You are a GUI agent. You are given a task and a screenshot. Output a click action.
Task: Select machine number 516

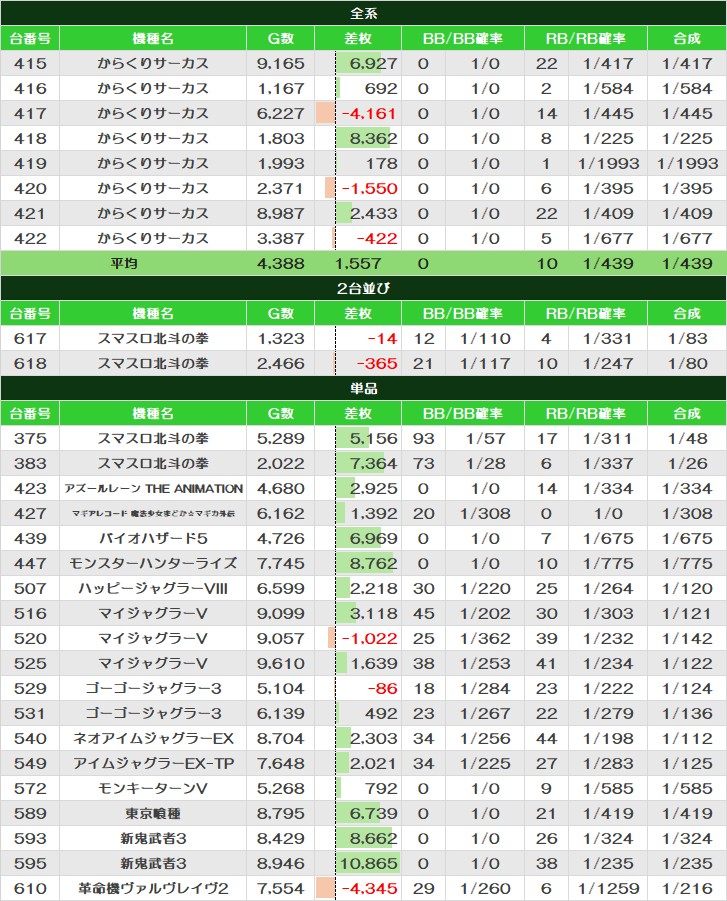tap(30, 614)
